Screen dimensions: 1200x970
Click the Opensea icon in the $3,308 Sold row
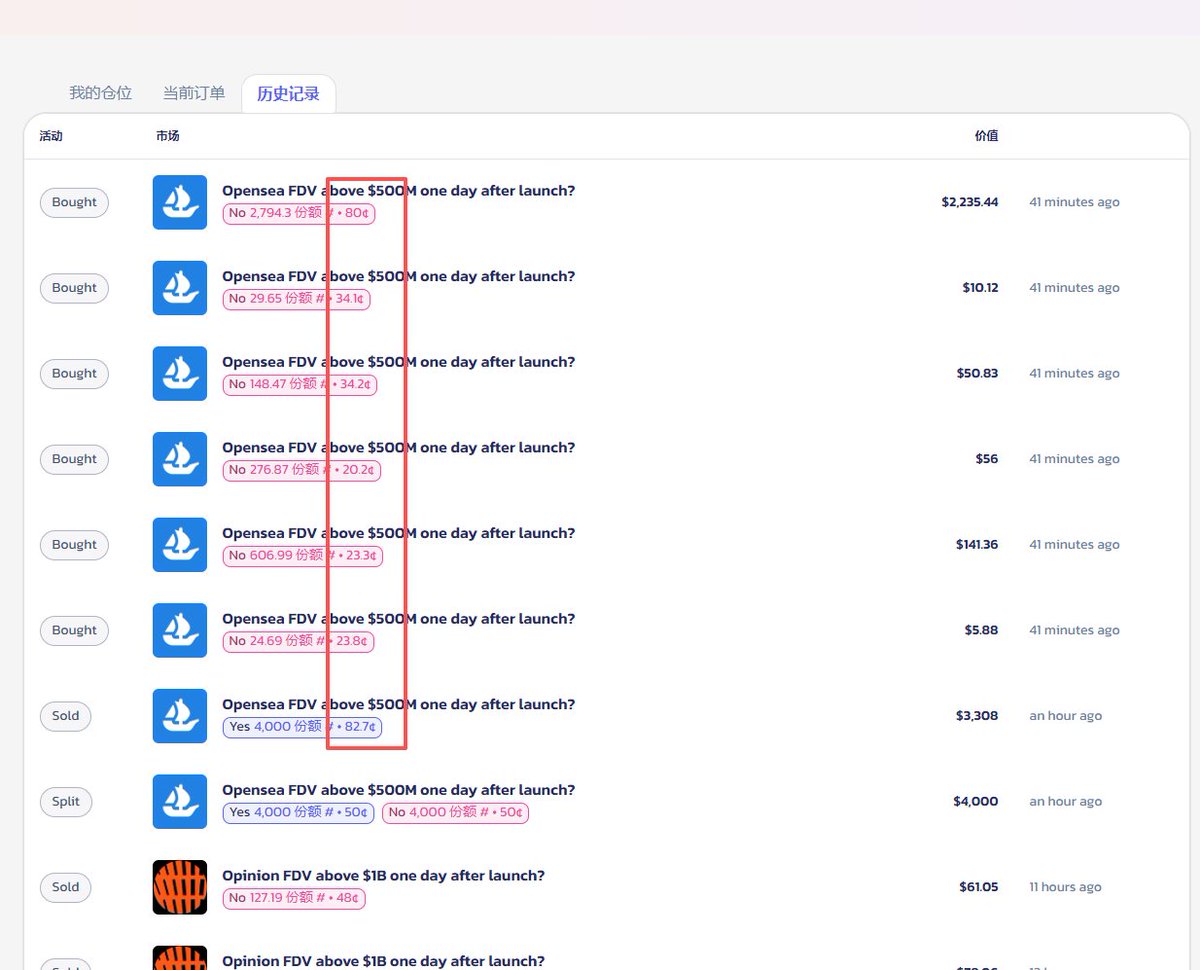tap(180, 716)
